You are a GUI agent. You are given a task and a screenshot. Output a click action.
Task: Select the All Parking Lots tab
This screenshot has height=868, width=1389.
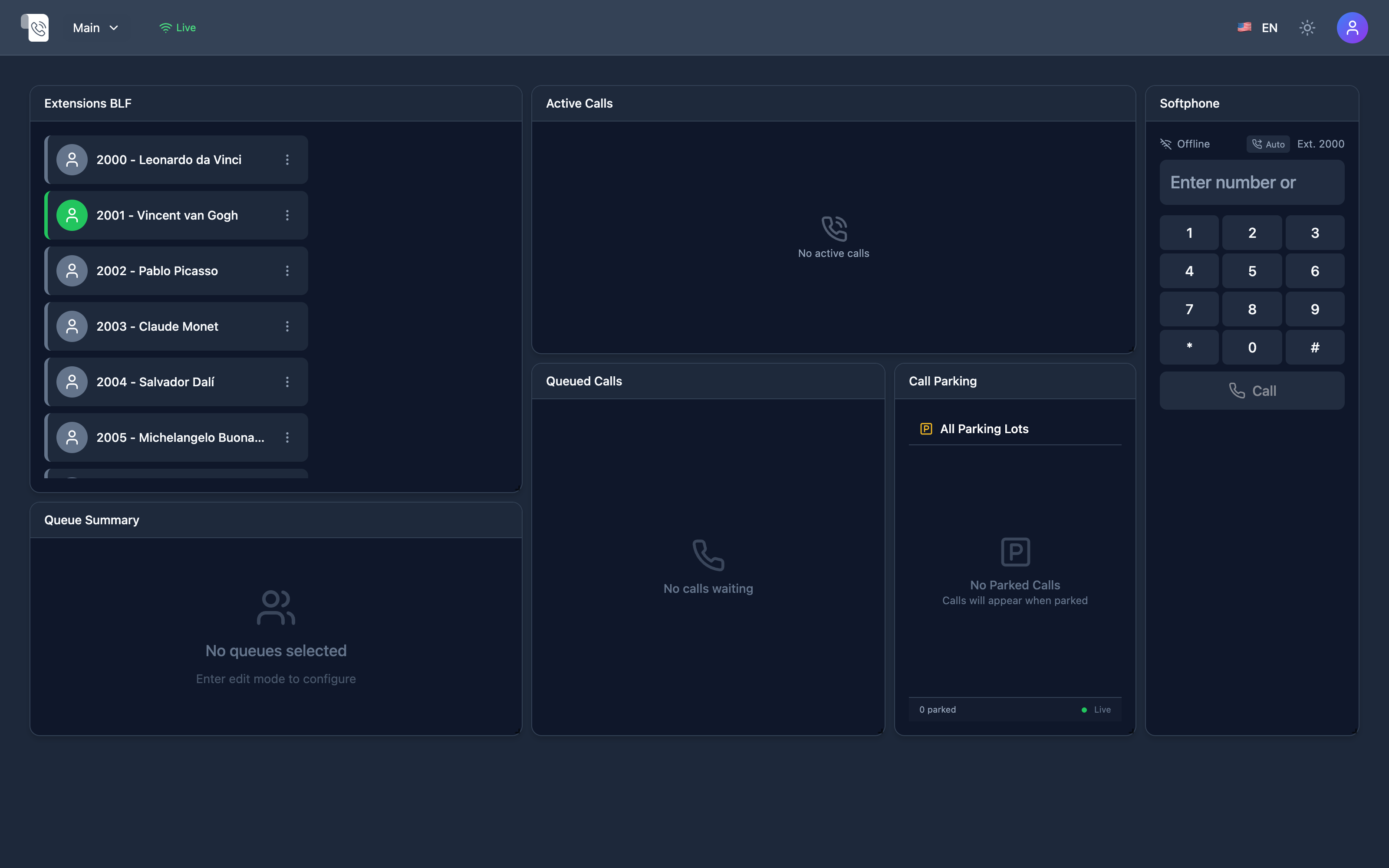click(x=974, y=429)
